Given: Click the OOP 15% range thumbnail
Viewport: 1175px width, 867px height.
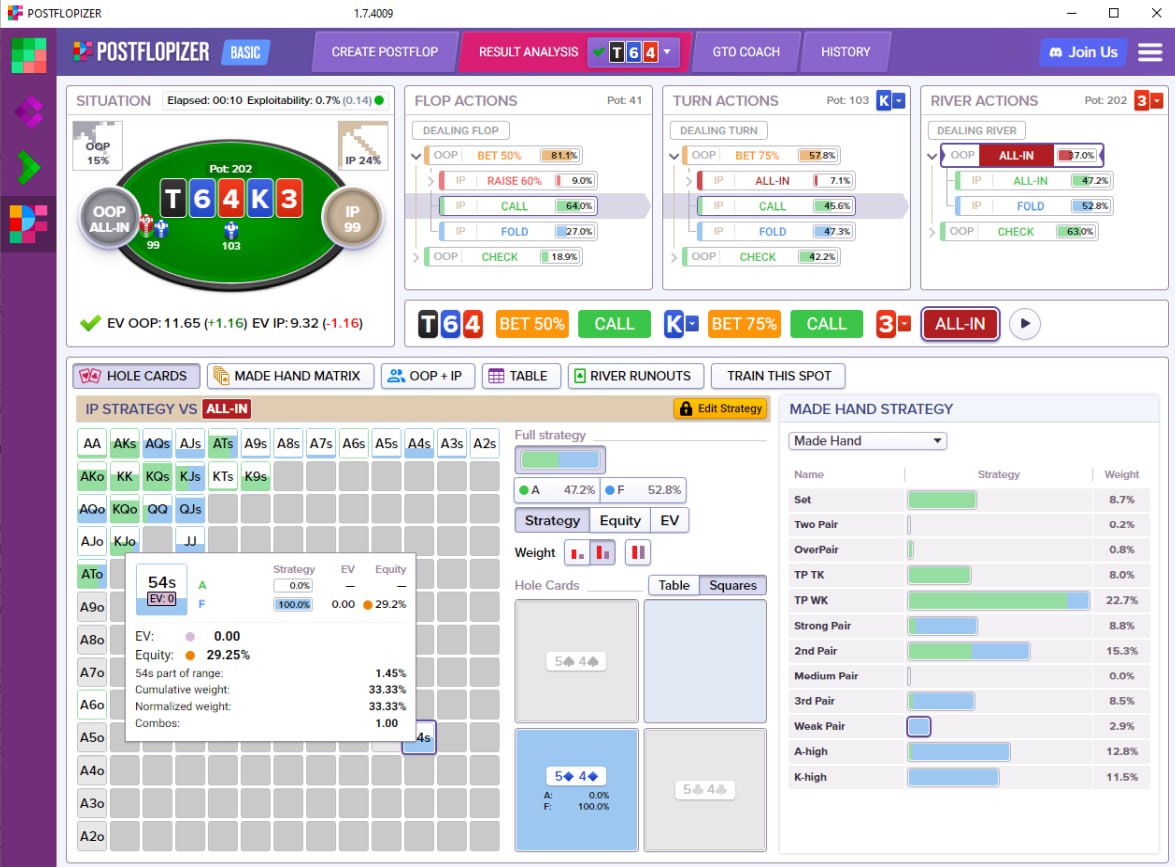Looking at the screenshot, I should 97,147.
